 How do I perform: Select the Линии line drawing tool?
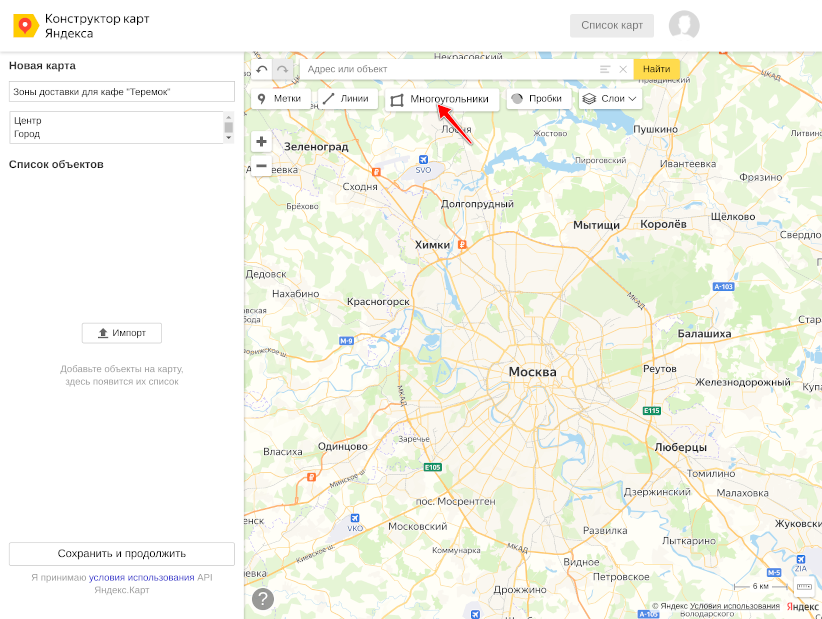[348, 99]
